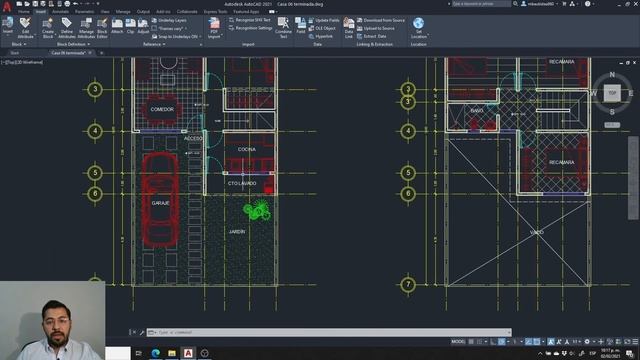
Task: Open Microsoft Edge from taskbar
Action: (156, 353)
